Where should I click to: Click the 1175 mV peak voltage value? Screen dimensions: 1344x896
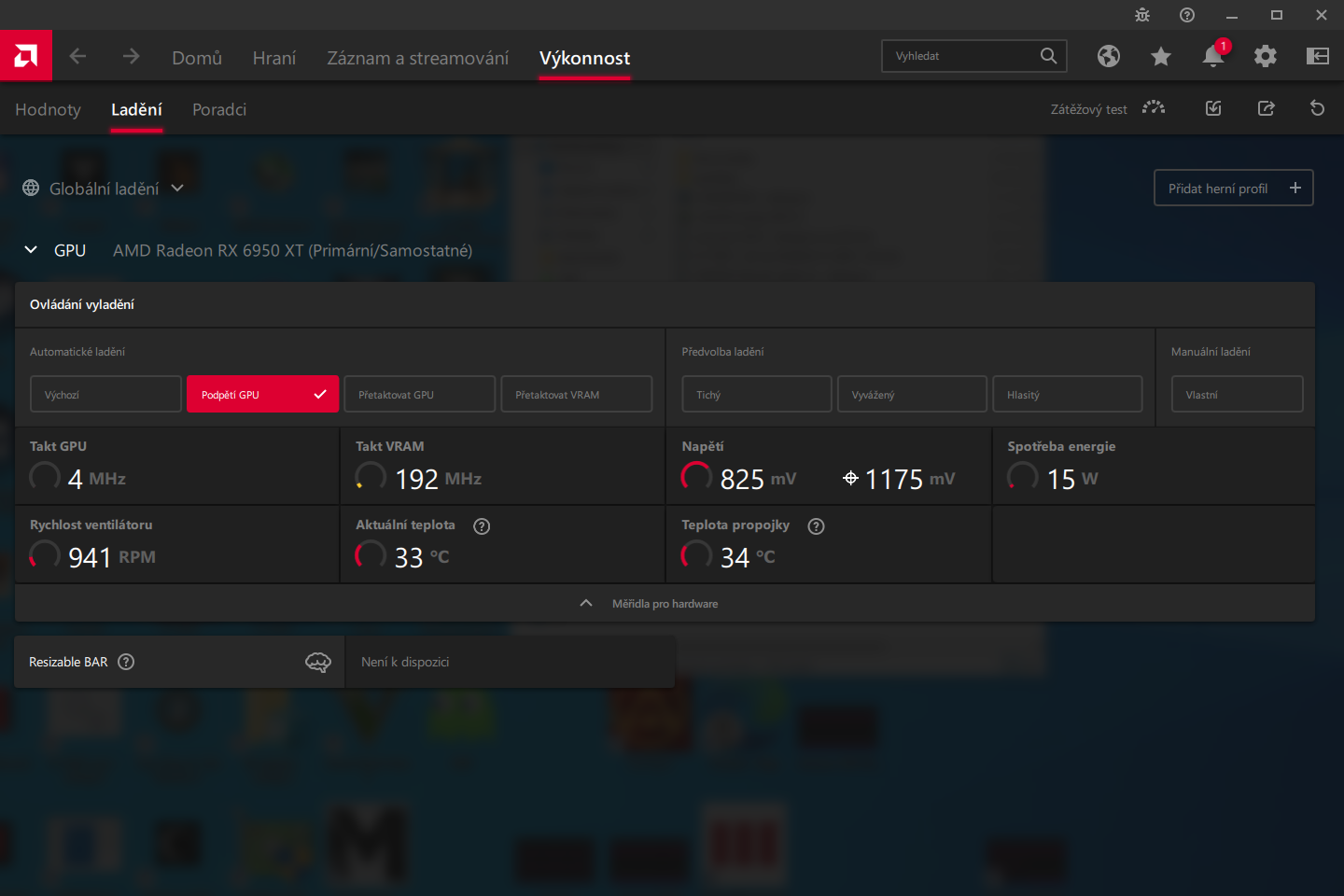[910, 479]
